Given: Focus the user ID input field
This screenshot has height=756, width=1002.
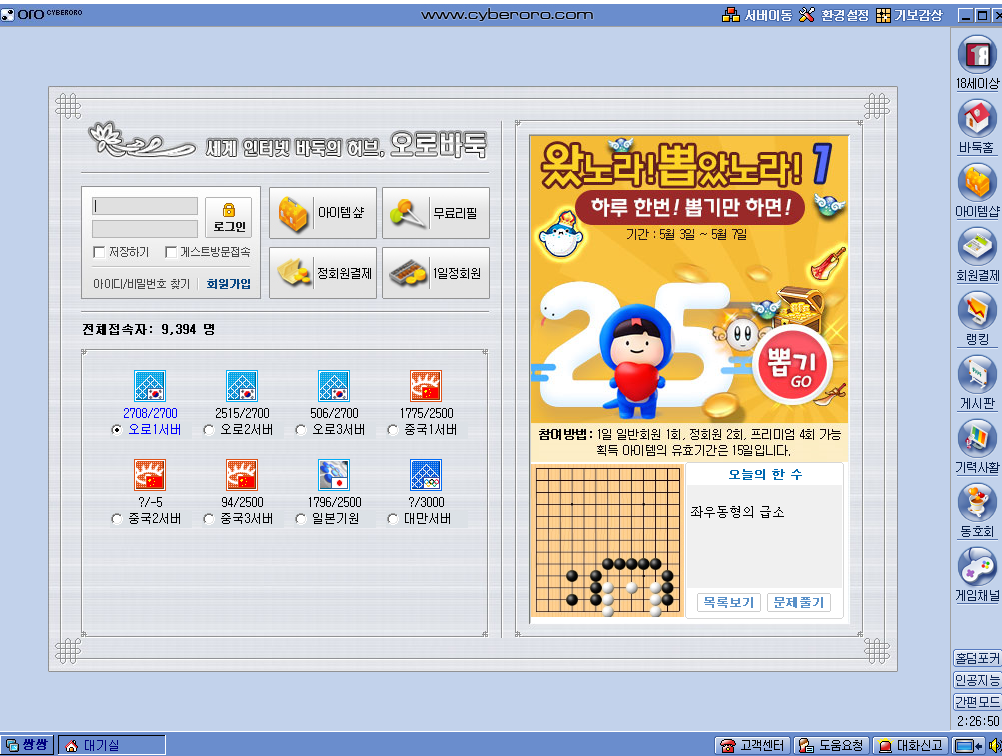Looking at the screenshot, I should click(x=144, y=206).
